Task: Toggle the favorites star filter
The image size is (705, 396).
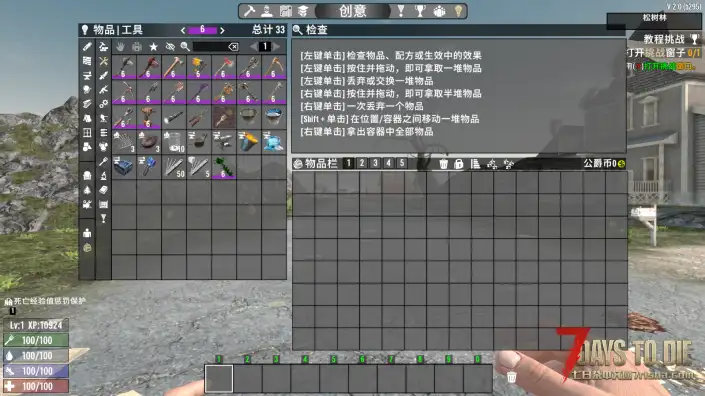Action: point(153,46)
